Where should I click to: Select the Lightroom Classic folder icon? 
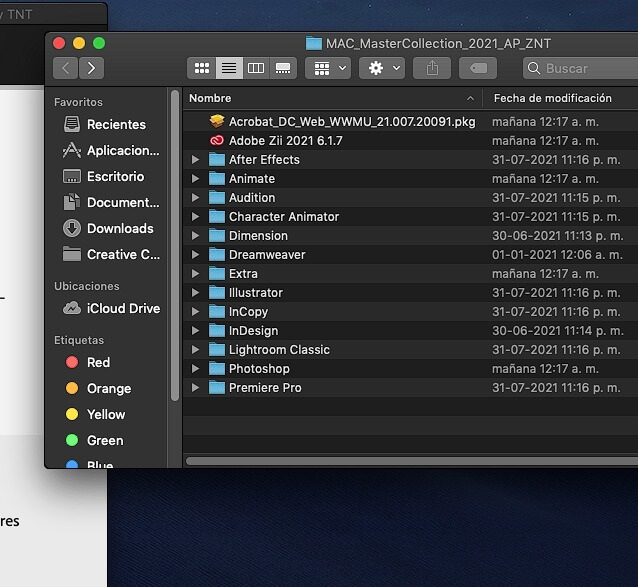pos(217,350)
